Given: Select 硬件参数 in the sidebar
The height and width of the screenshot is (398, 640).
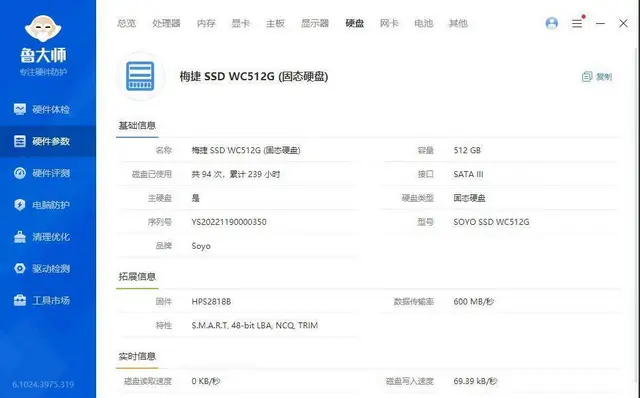Looking at the screenshot, I should [48, 141].
